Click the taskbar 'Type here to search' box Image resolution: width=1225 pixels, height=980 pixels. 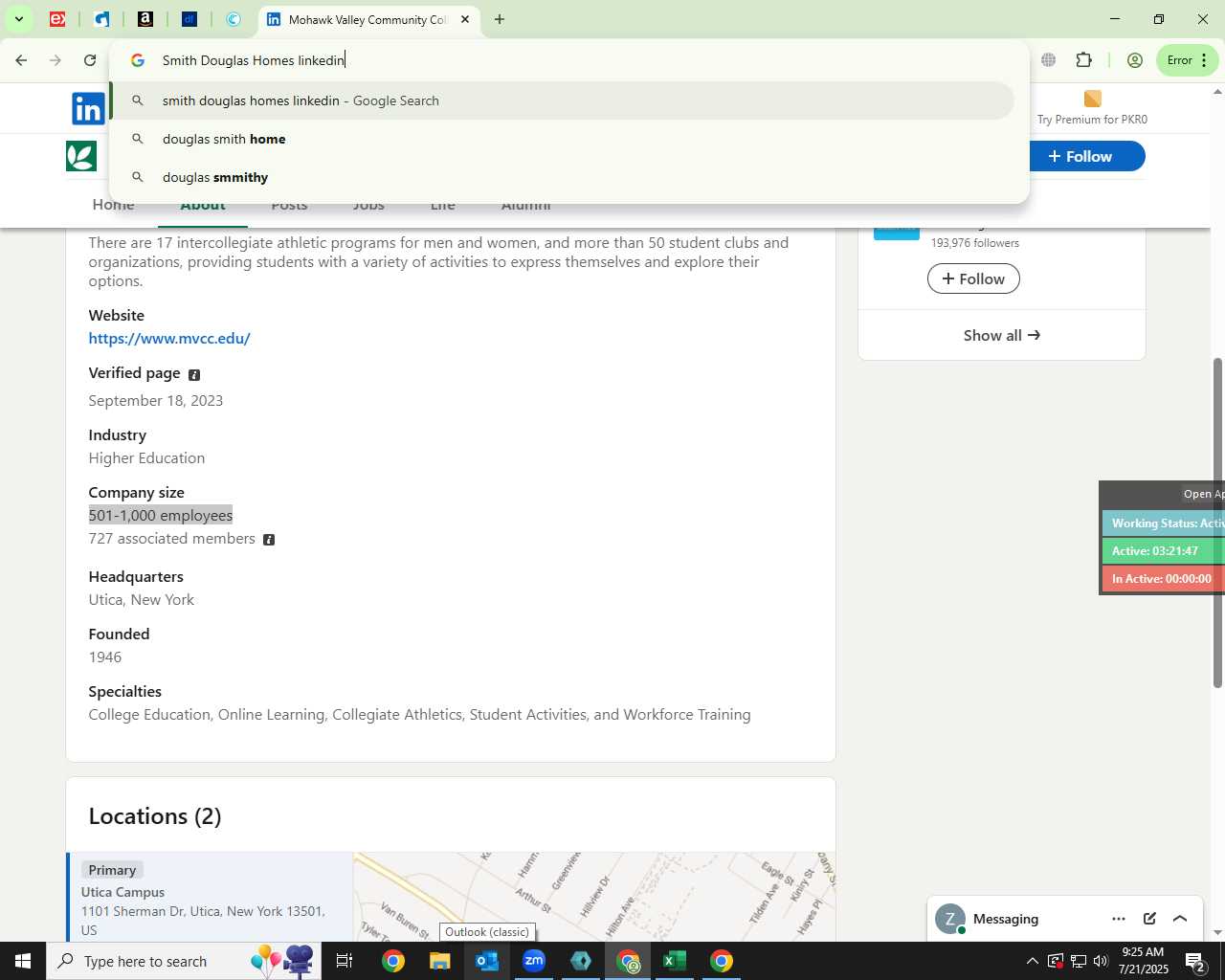tap(182, 961)
